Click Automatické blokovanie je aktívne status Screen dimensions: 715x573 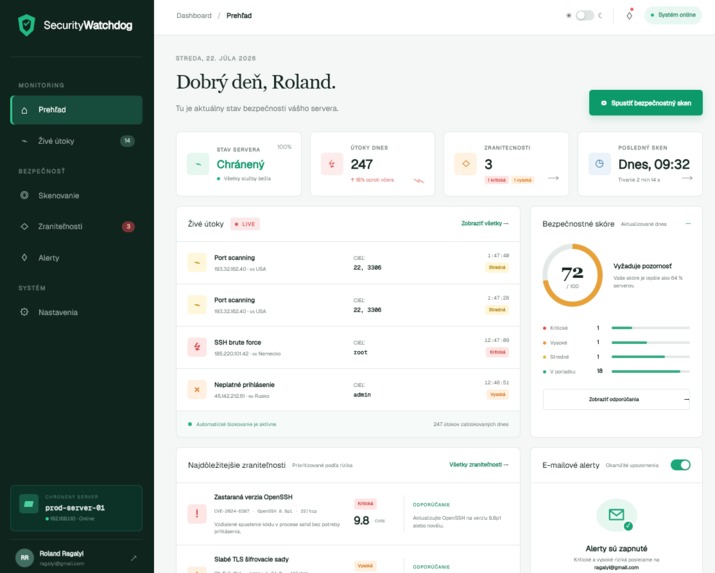coord(232,424)
